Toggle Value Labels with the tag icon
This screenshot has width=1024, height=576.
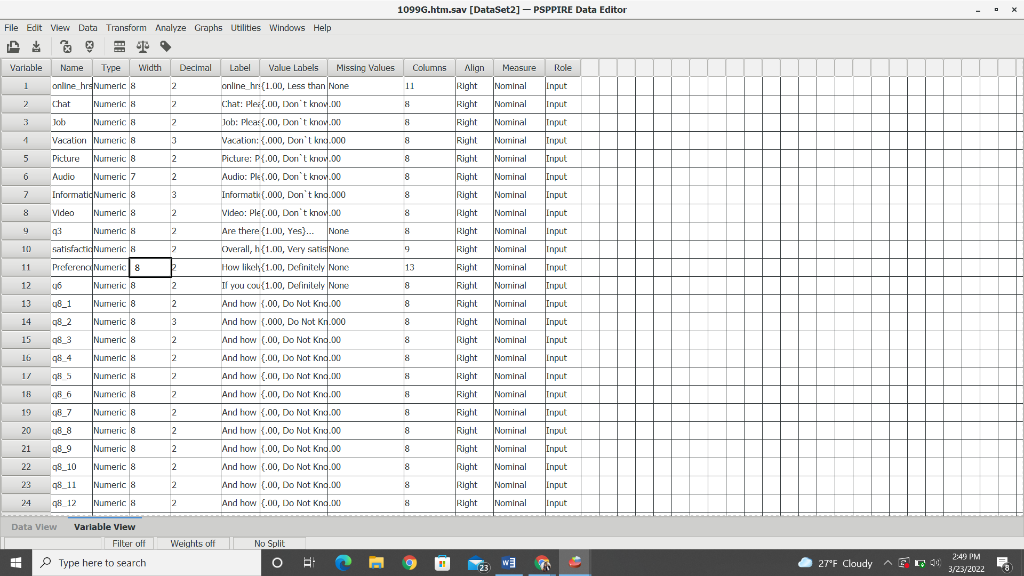click(x=165, y=45)
